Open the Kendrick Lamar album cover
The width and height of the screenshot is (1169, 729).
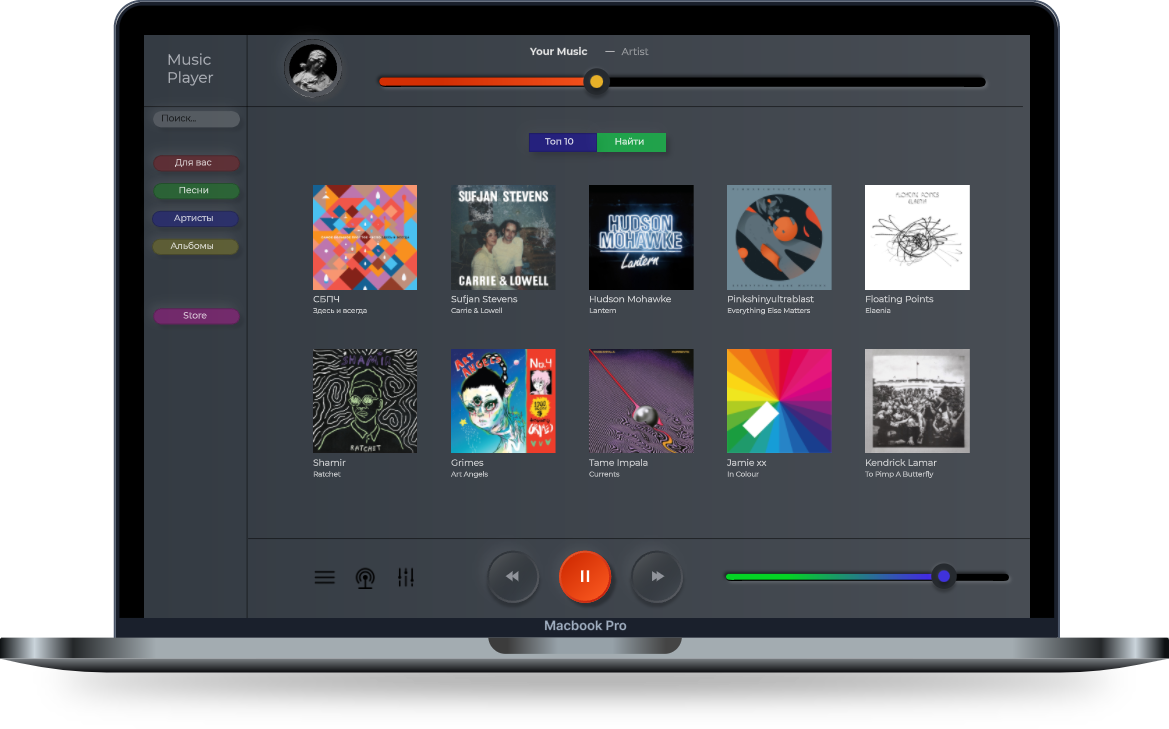pyautogui.click(x=917, y=401)
